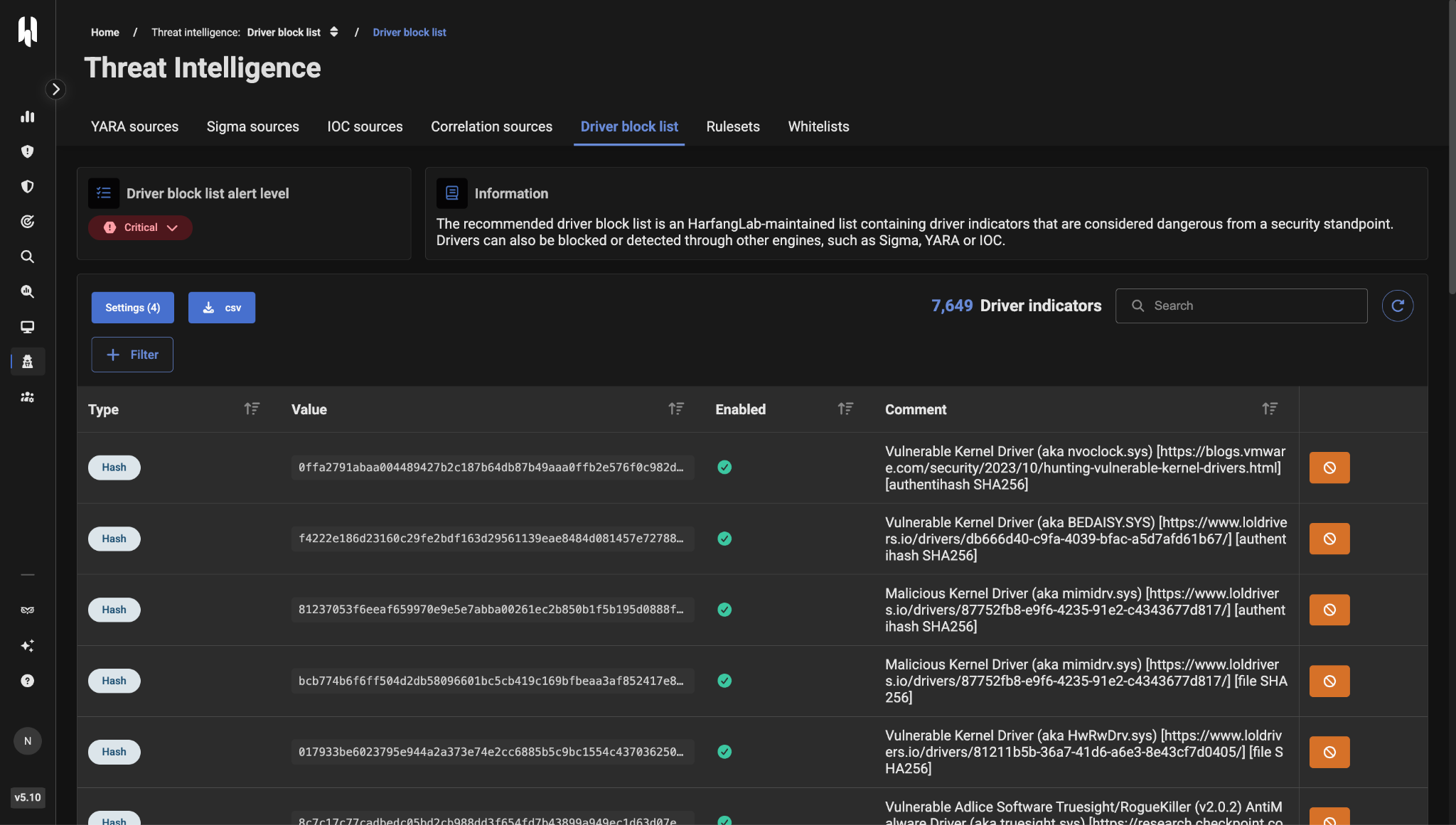This screenshot has height=825, width=1456.
Task: Click hash value starting 017933be6023
Action: 492,752
